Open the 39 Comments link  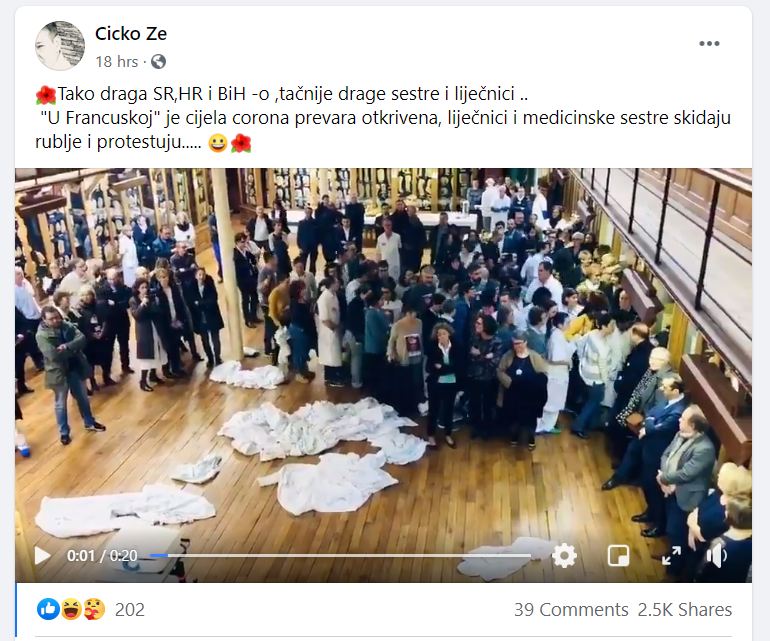(x=571, y=610)
